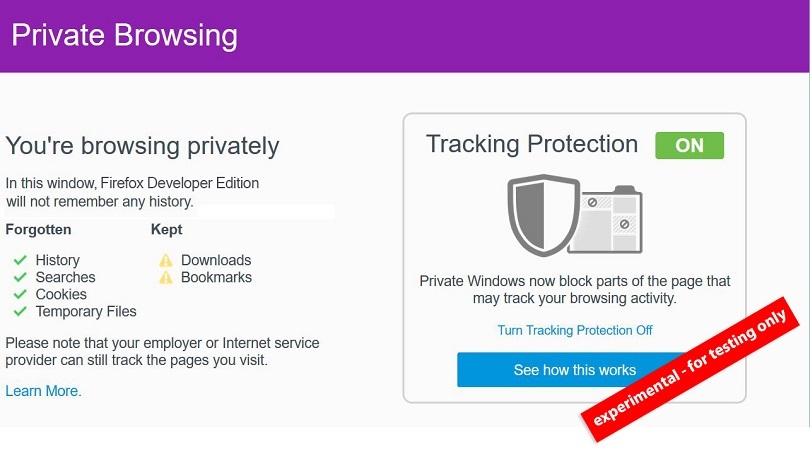810x456 pixels.
Task: Click the gray shield icon
Action: tap(540, 215)
